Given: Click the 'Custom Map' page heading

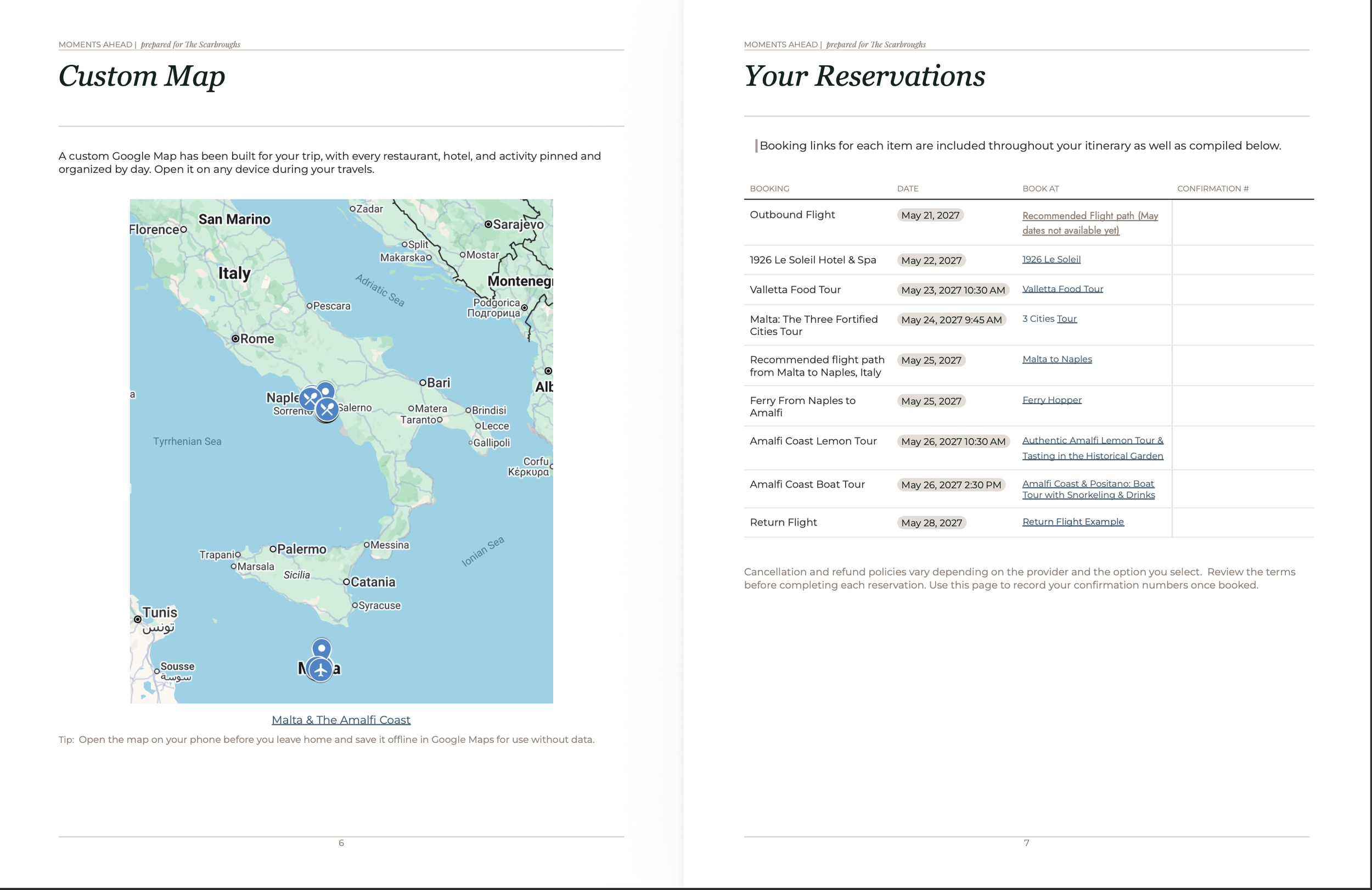Looking at the screenshot, I should click(142, 76).
